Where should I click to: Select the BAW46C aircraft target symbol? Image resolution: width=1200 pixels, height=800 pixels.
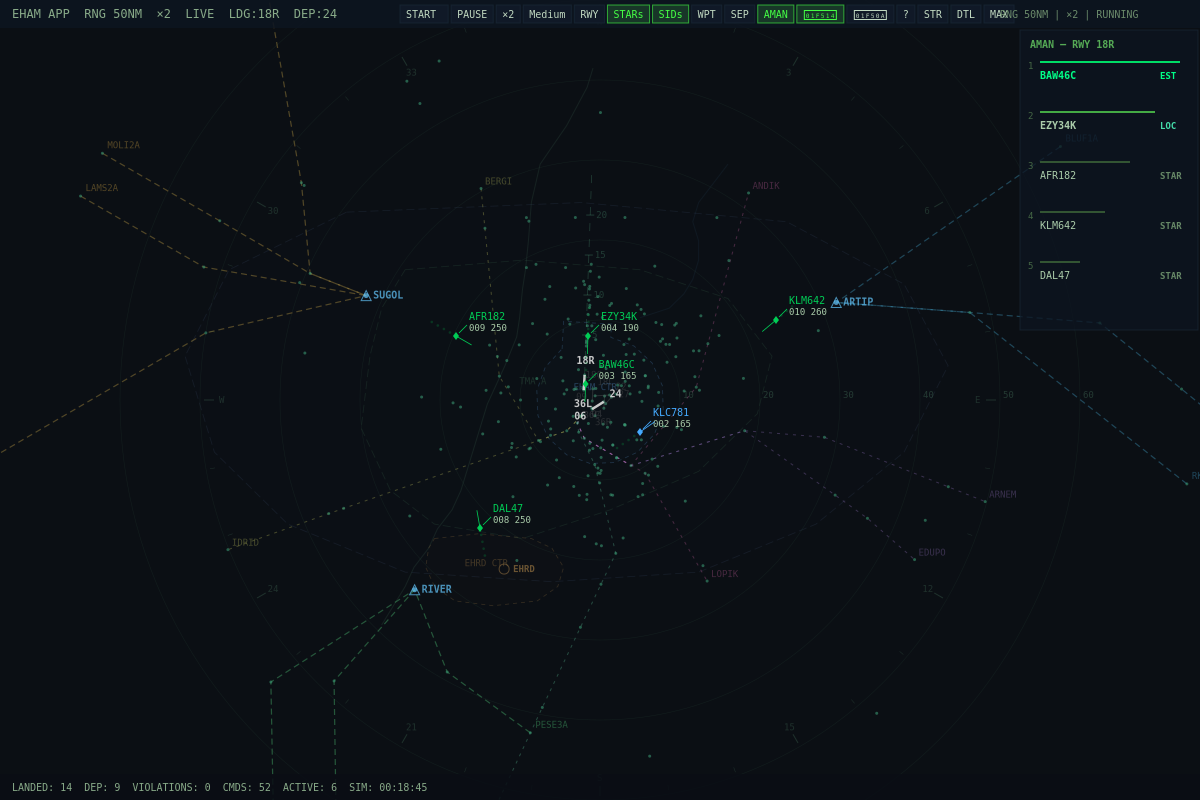[x=585, y=385]
